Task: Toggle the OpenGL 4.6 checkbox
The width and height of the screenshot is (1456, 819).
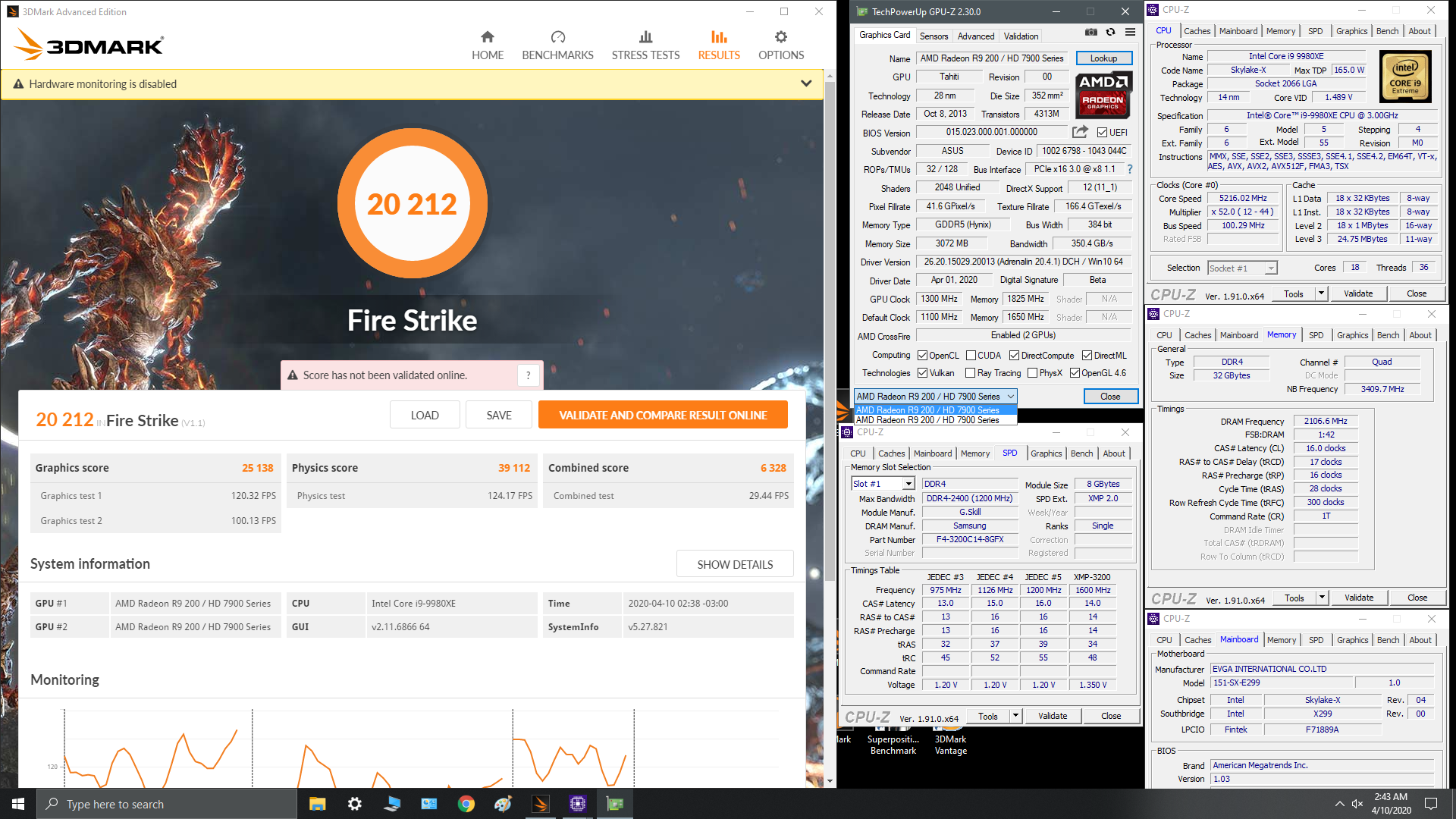Action: click(x=1075, y=372)
